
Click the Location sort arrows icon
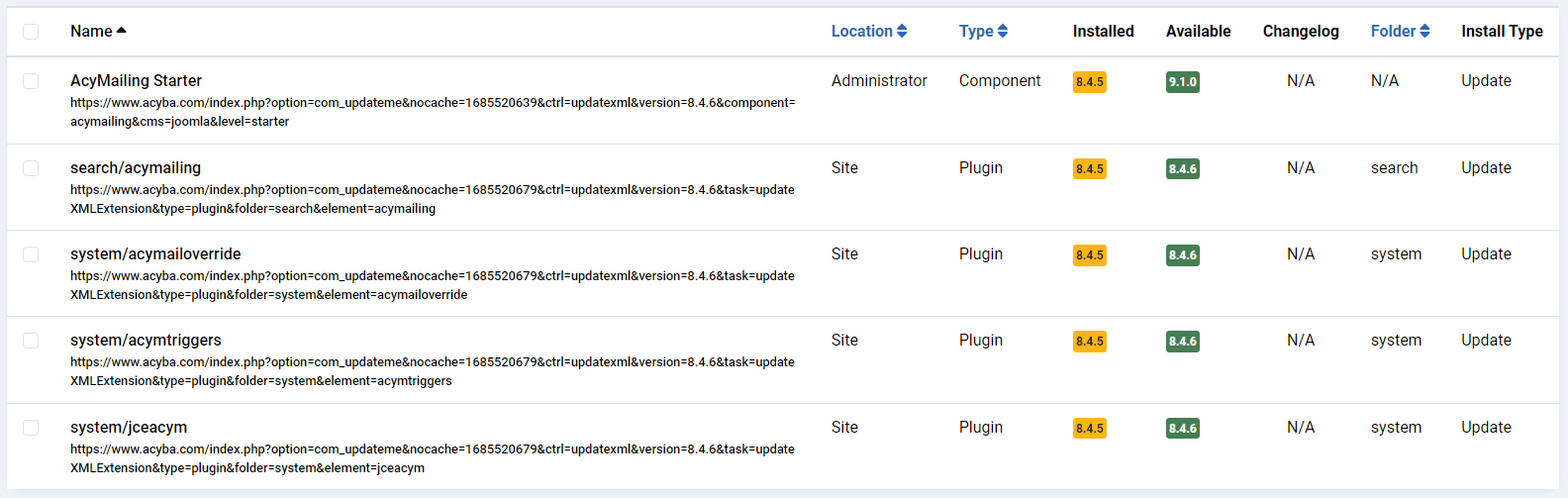click(902, 32)
